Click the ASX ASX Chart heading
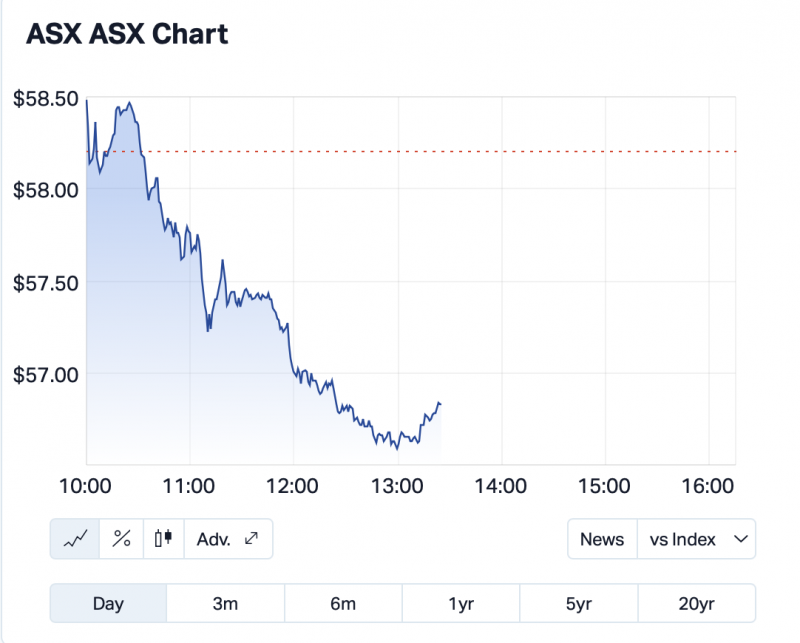This screenshot has height=643, width=800. (127, 33)
